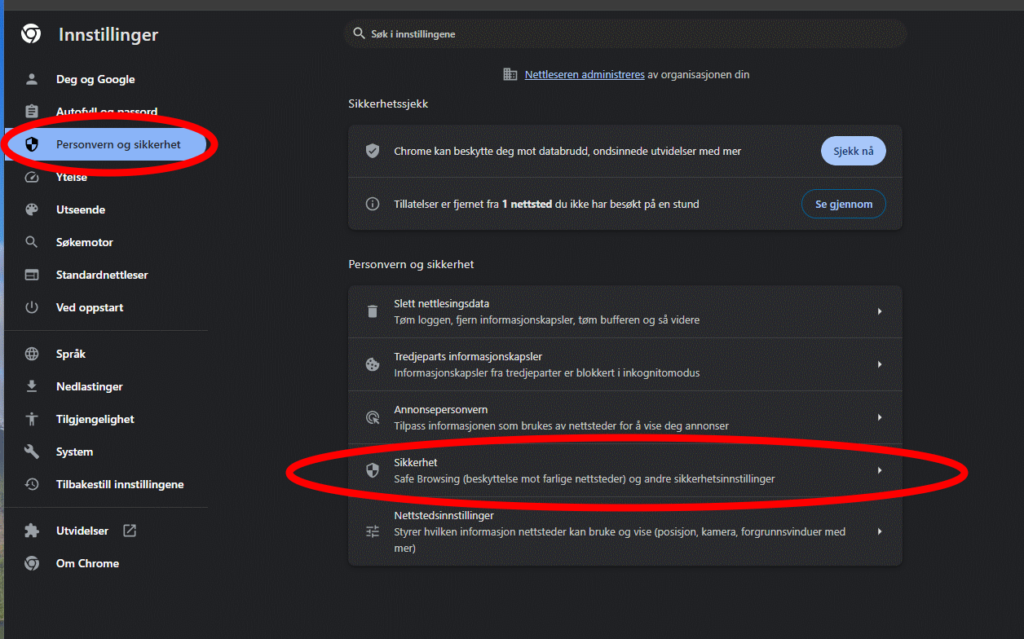The height and width of the screenshot is (639, 1024).
Task: Click the clipboard icon for Autofyll og passord
Action: (x=31, y=111)
